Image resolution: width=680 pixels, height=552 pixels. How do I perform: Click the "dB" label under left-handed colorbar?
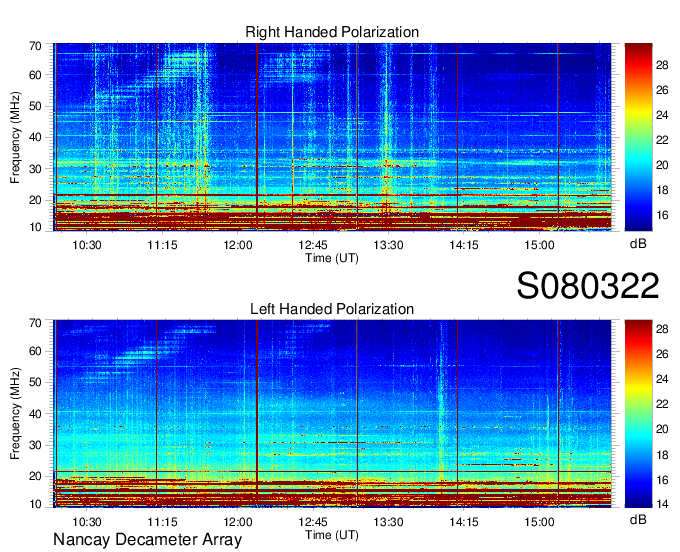638,520
